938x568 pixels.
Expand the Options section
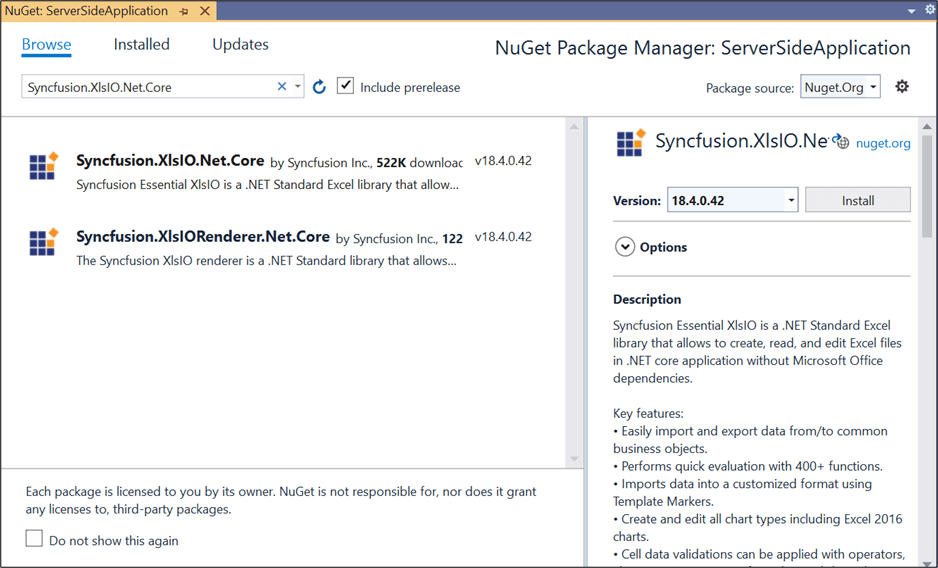[625, 247]
